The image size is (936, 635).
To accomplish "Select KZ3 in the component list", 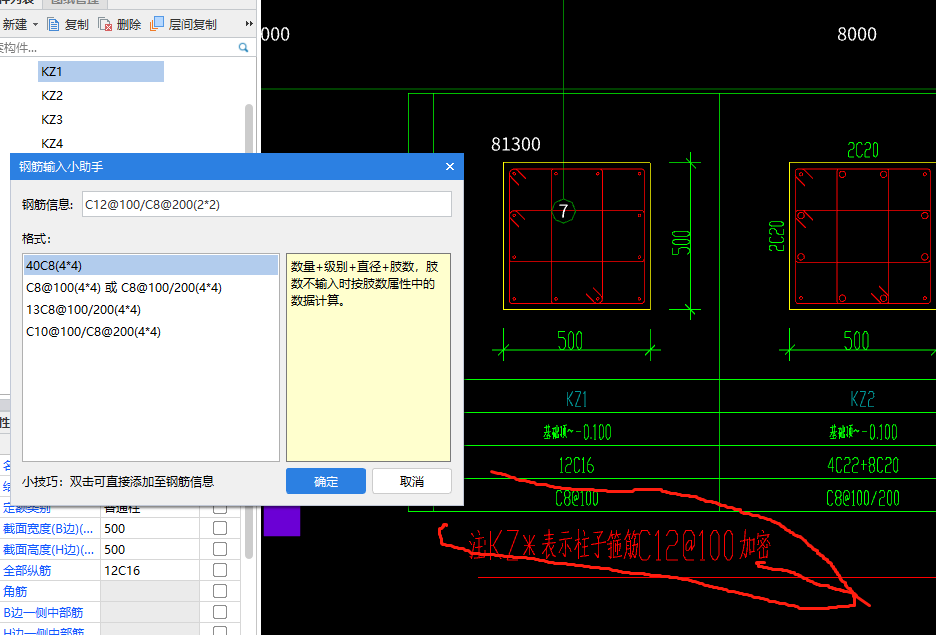I will [x=52, y=119].
